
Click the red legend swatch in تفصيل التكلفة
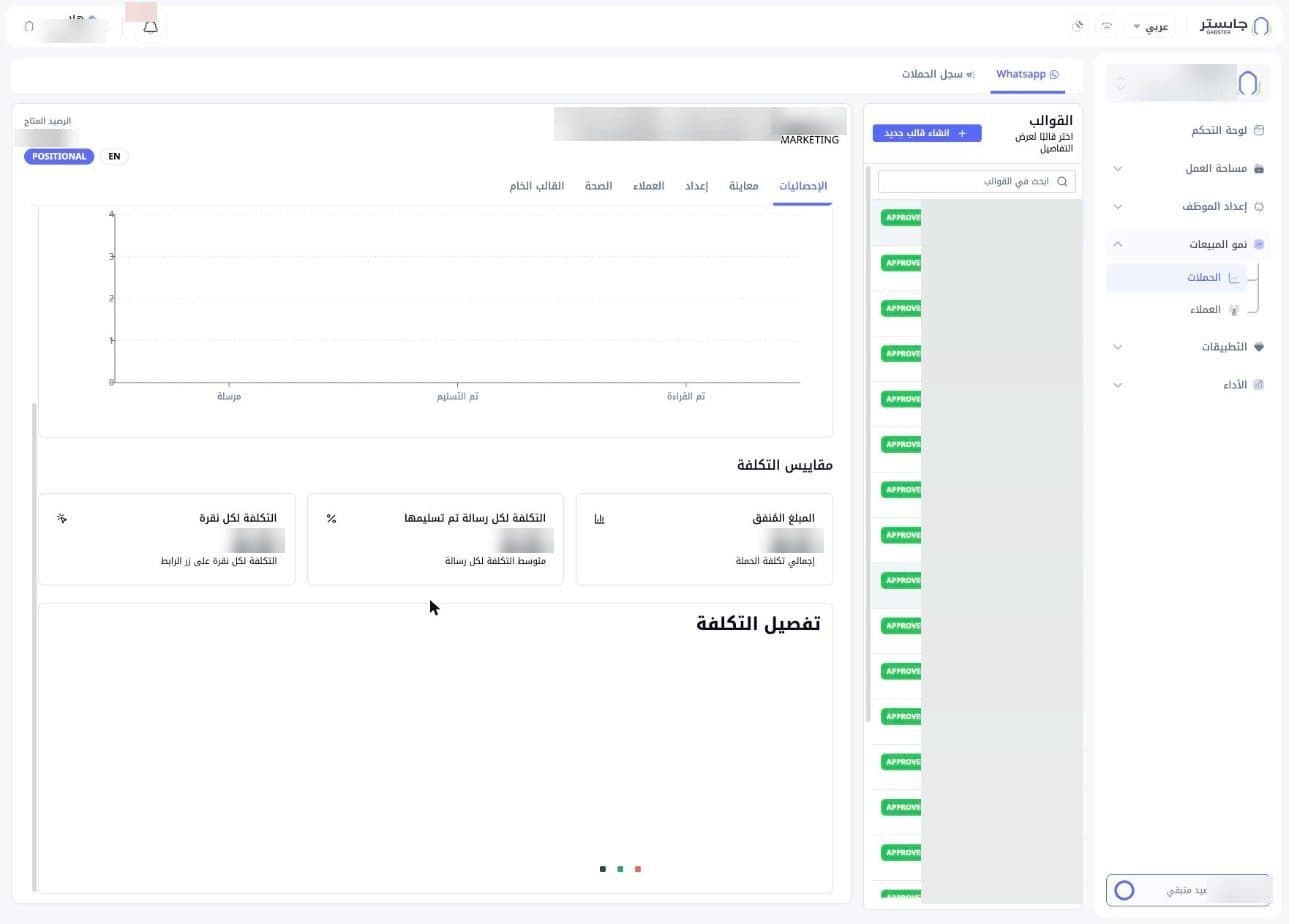(x=638, y=869)
